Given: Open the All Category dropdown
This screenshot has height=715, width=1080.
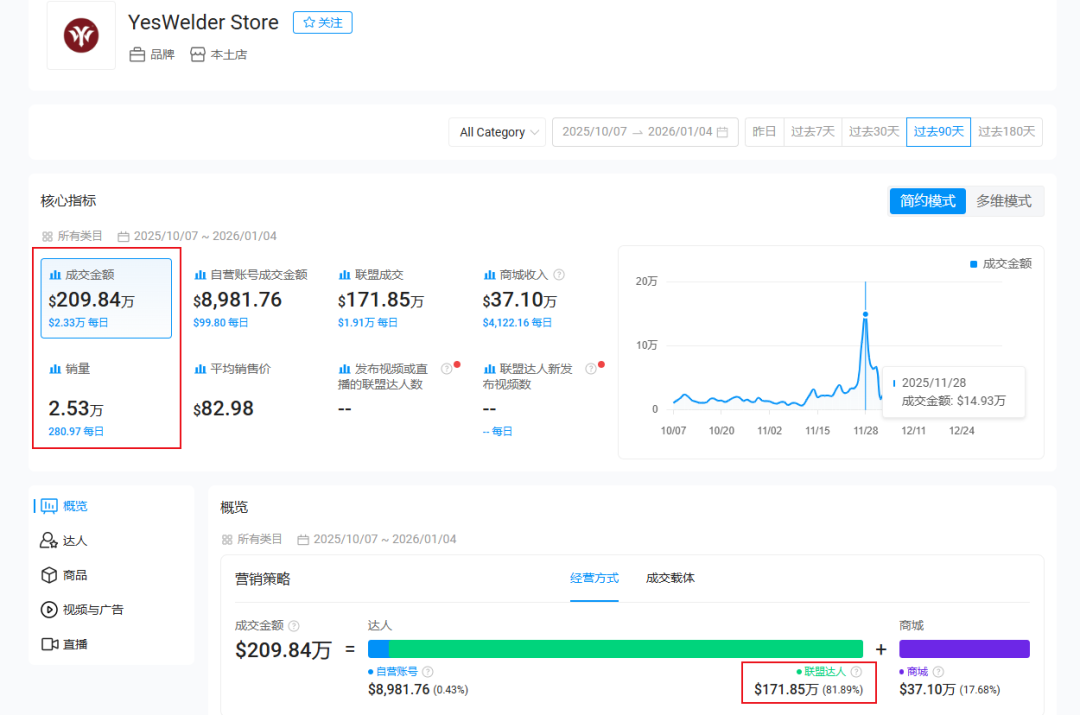Looking at the screenshot, I should [497, 131].
